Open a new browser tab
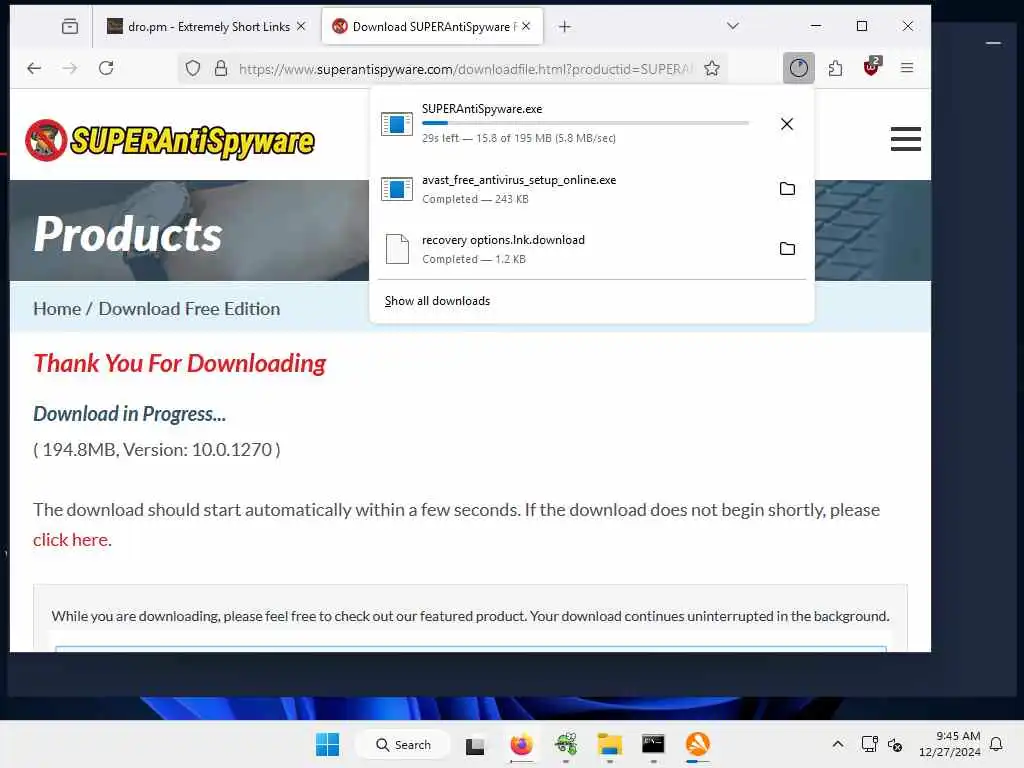This screenshot has width=1024, height=768. [x=565, y=26]
